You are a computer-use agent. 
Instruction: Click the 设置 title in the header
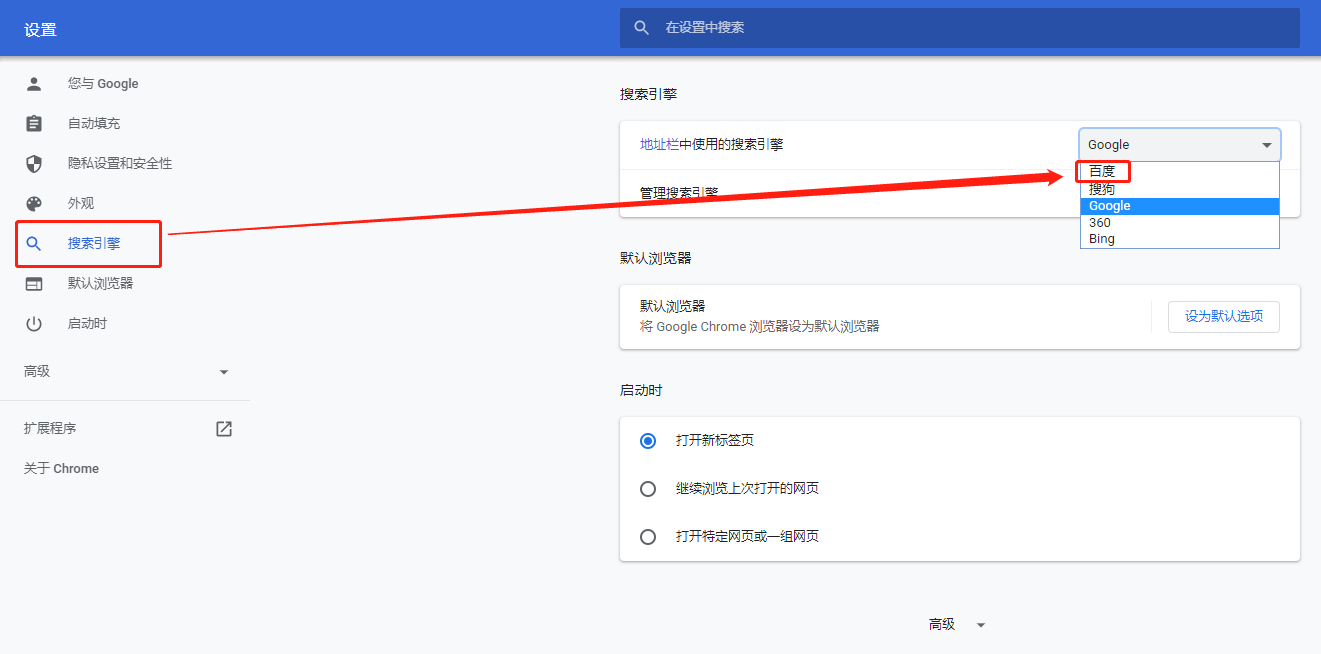[x=41, y=30]
